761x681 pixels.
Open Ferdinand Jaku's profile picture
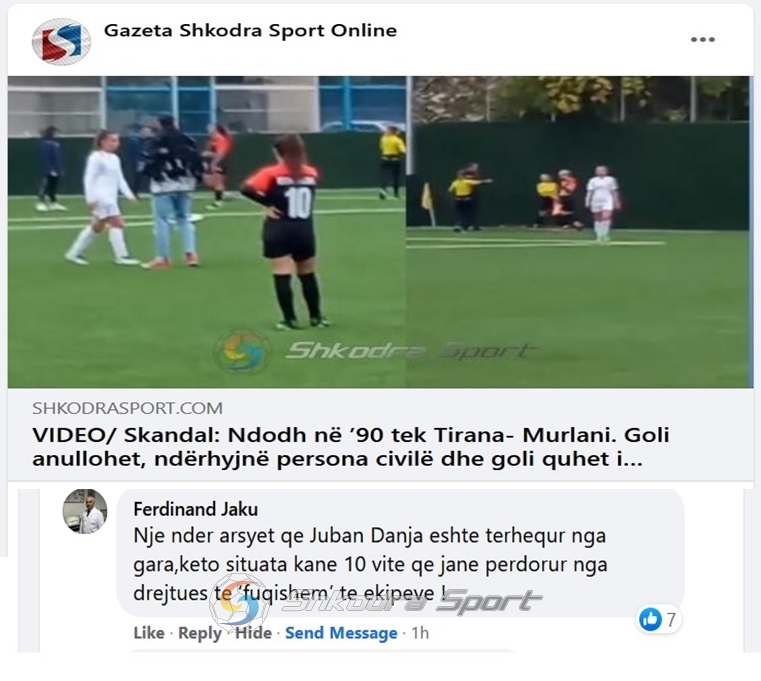[85, 511]
